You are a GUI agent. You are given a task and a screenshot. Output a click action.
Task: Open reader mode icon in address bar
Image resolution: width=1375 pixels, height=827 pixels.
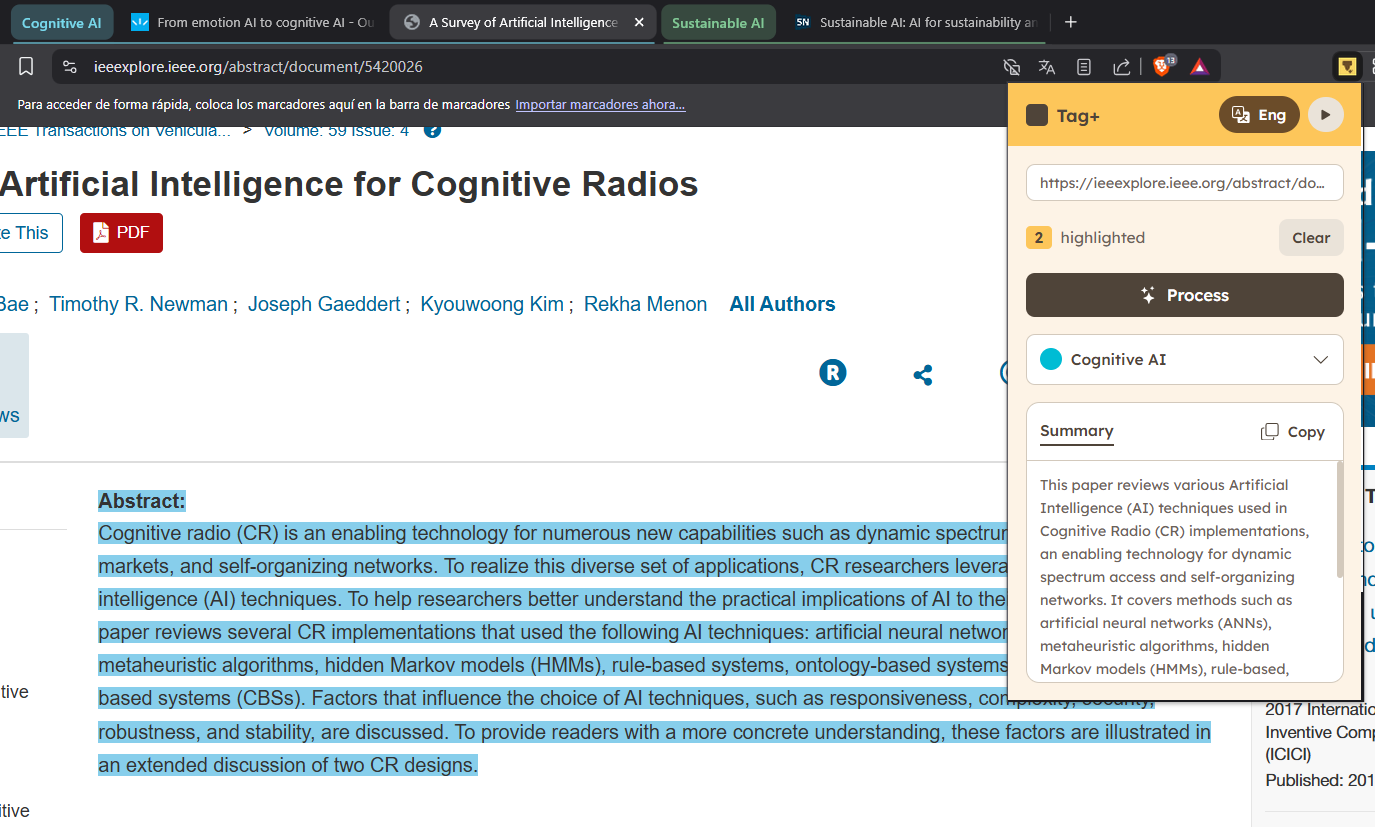1084,67
